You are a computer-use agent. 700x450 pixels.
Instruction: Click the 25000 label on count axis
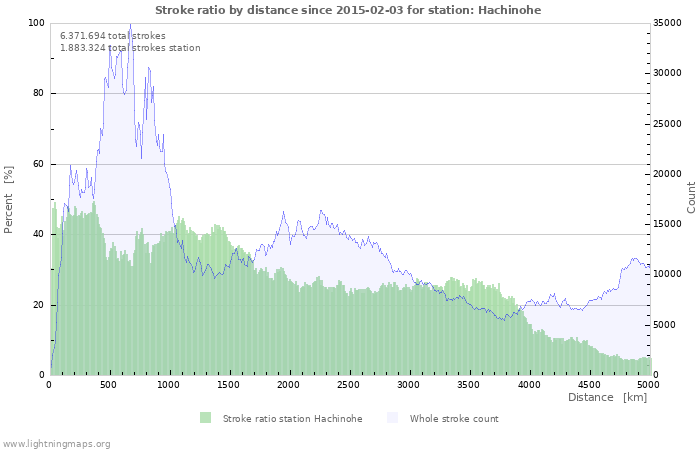pos(667,124)
